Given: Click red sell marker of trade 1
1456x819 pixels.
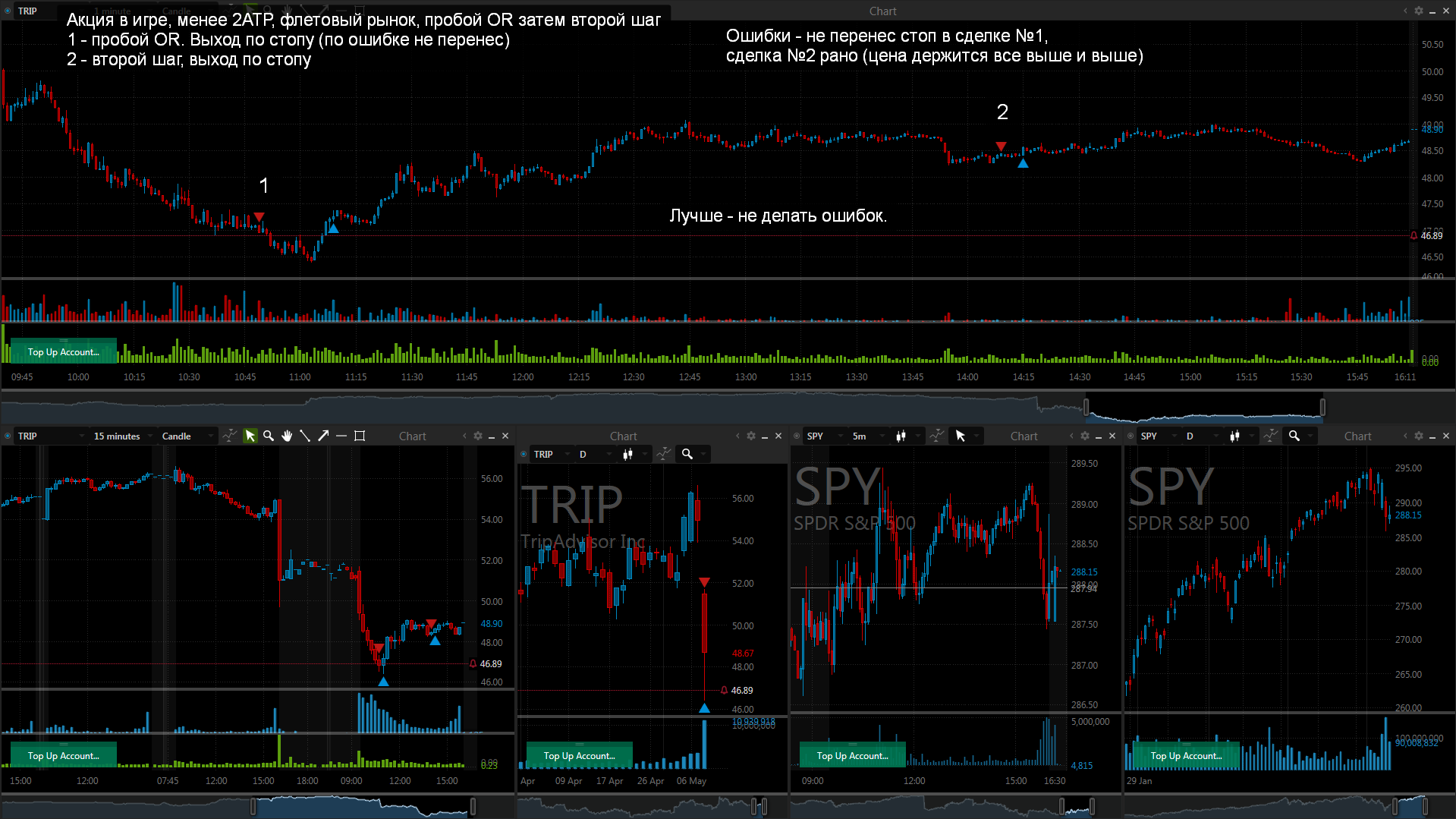Looking at the screenshot, I should point(259,217).
